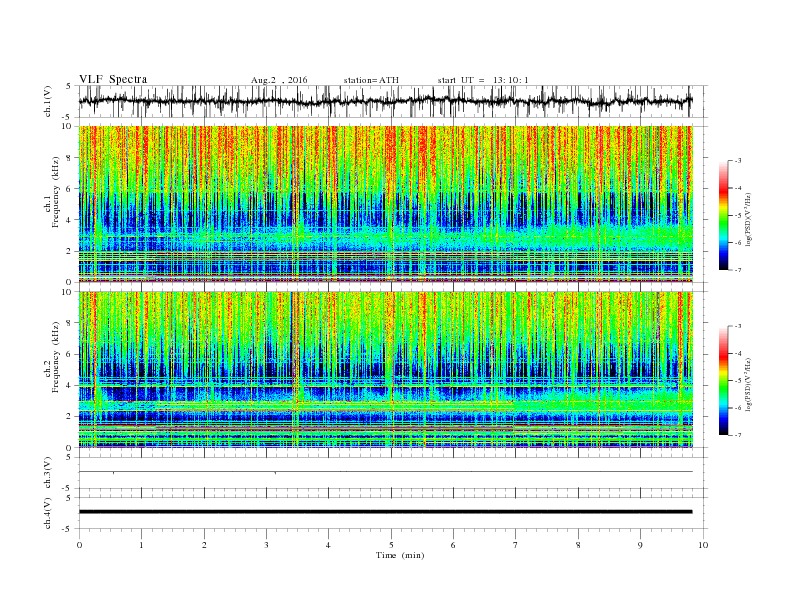Viewport: 792px width, 612px height.
Task: Click time axis tick label "8"
Action: click(578, 545)
